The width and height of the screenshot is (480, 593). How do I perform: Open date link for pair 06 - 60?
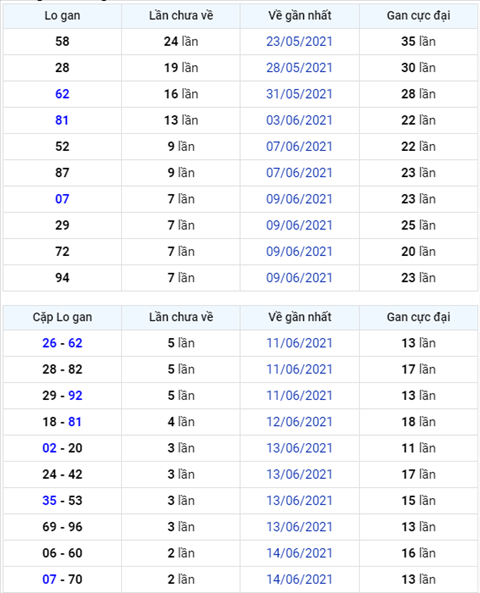click(299, 553)
